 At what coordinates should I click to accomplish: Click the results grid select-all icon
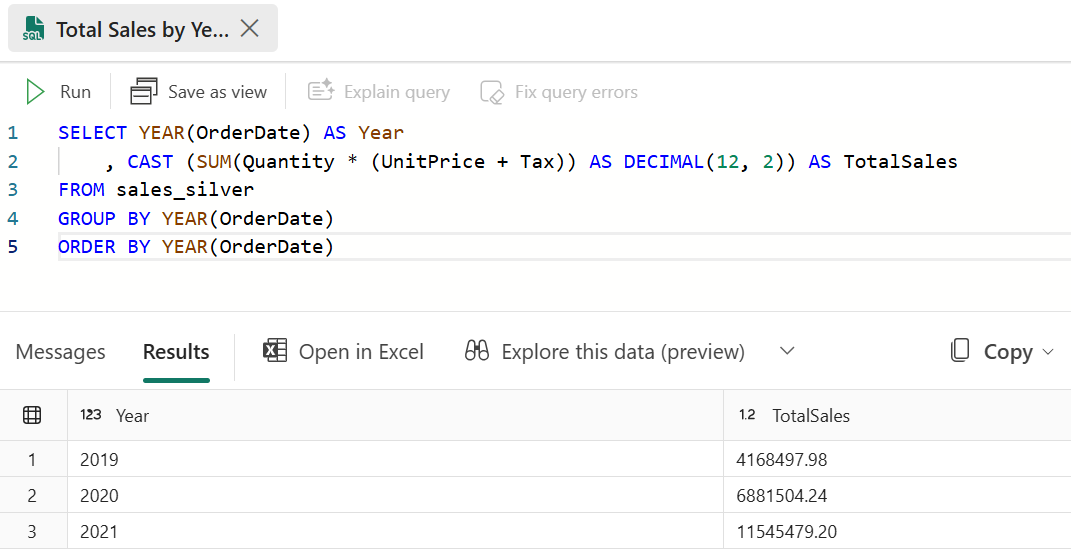[x=32, y=415]
